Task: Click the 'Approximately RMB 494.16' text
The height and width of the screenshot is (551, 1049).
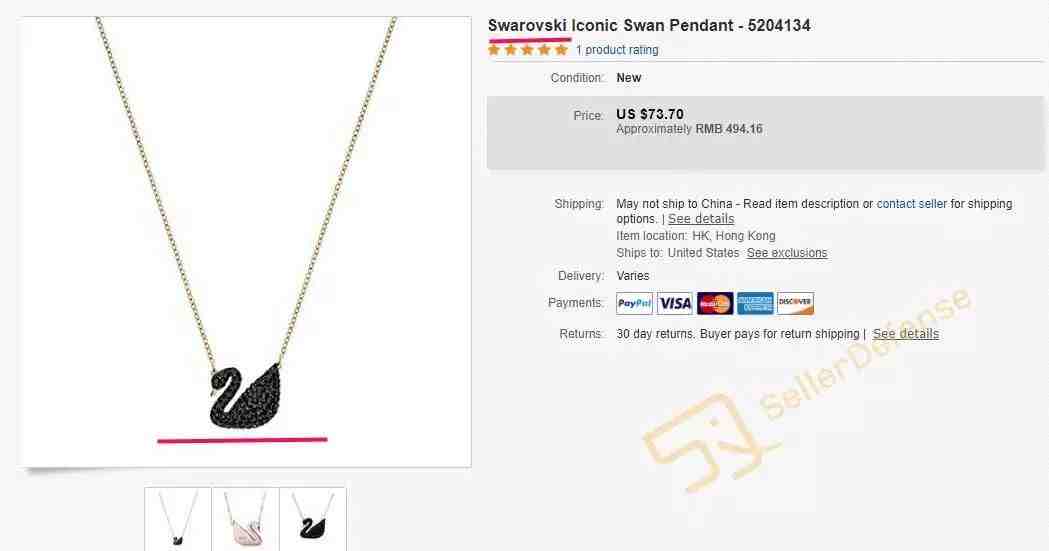Action: tap(689, 128)
